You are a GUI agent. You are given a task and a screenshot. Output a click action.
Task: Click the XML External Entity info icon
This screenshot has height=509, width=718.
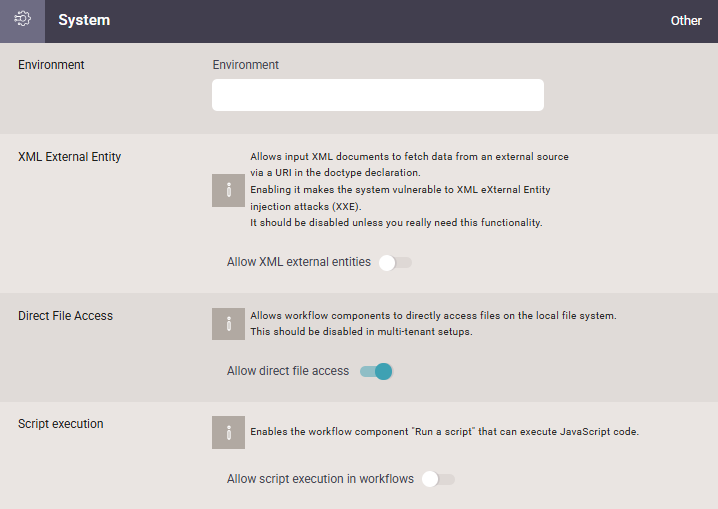click(228, 190)
